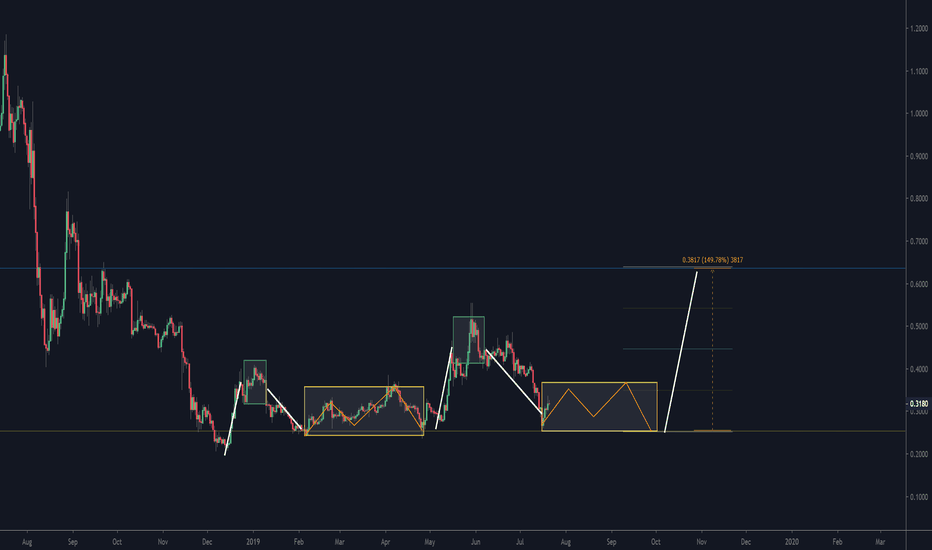932x550 pixels.
Task: Select the 1.2000 price axis label
Action: tap(919, 29)
